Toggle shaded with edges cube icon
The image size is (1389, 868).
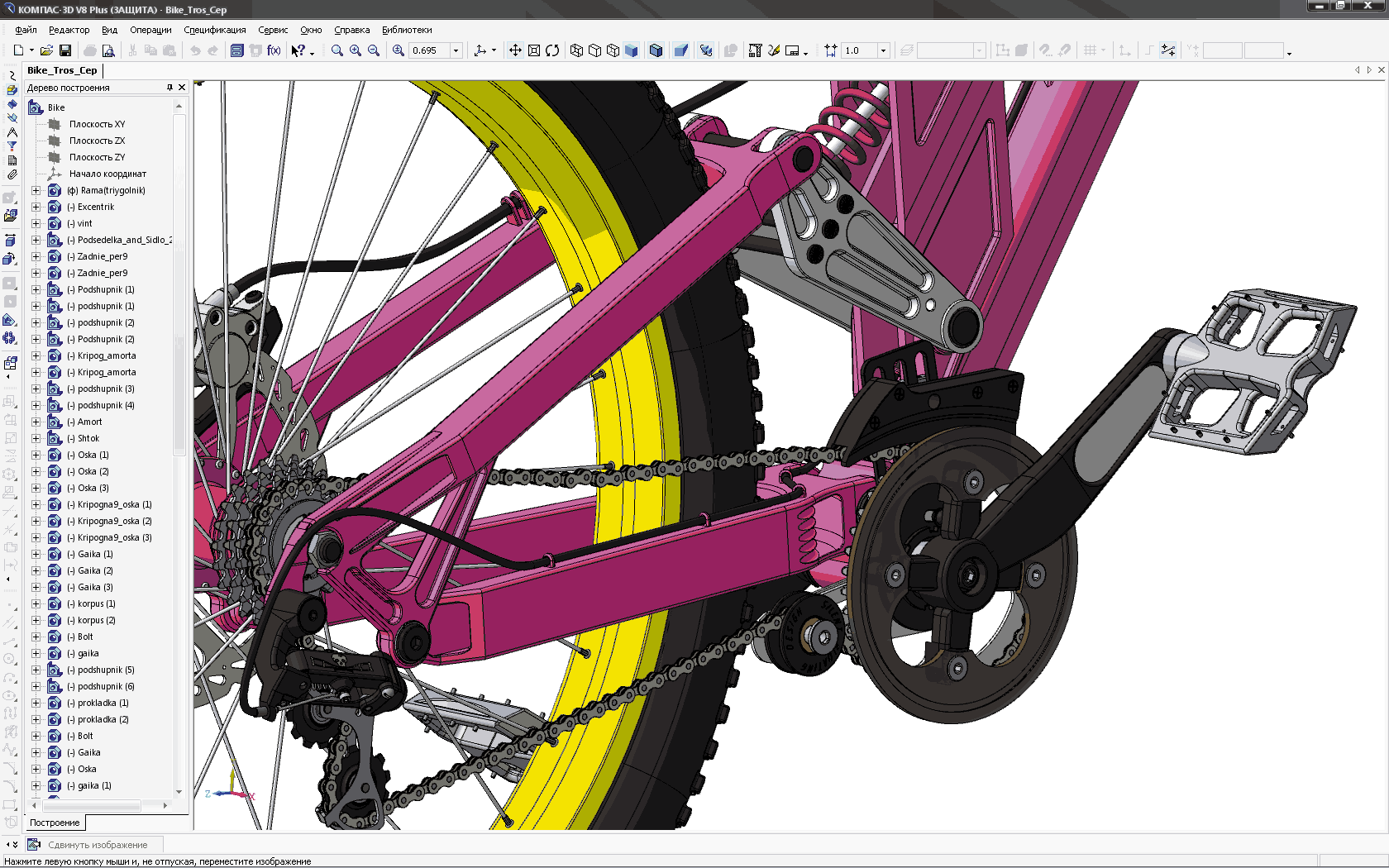(x=656, y=50)
